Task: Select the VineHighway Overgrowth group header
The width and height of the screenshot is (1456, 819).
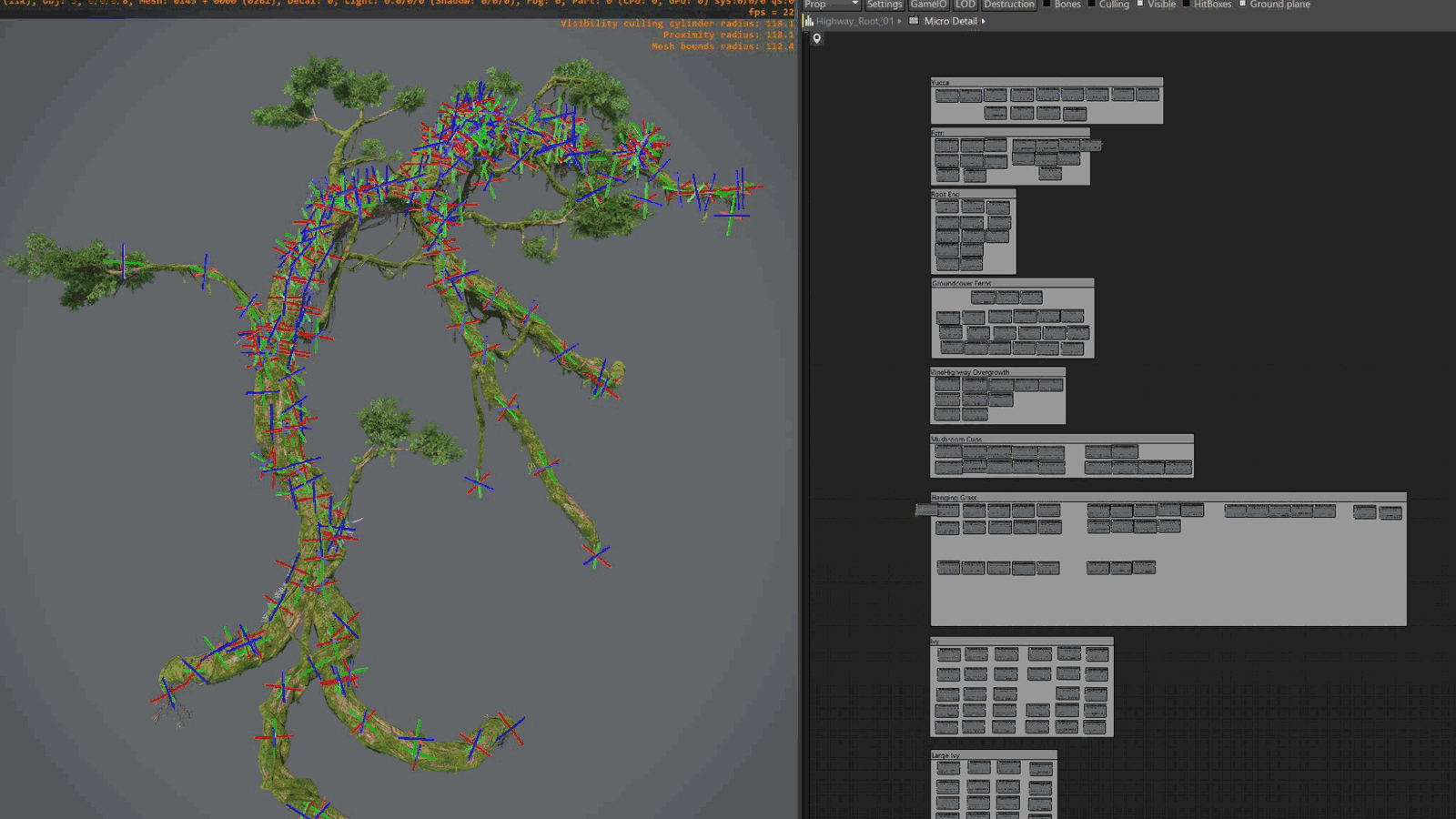Action: 997,372
